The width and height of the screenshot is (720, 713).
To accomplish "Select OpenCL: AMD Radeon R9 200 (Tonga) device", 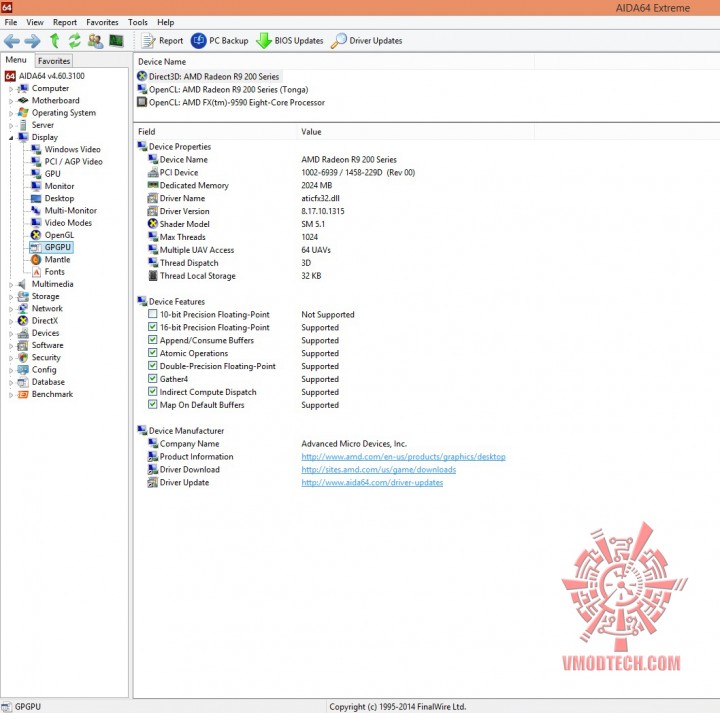I will click(x=228, y=90).
